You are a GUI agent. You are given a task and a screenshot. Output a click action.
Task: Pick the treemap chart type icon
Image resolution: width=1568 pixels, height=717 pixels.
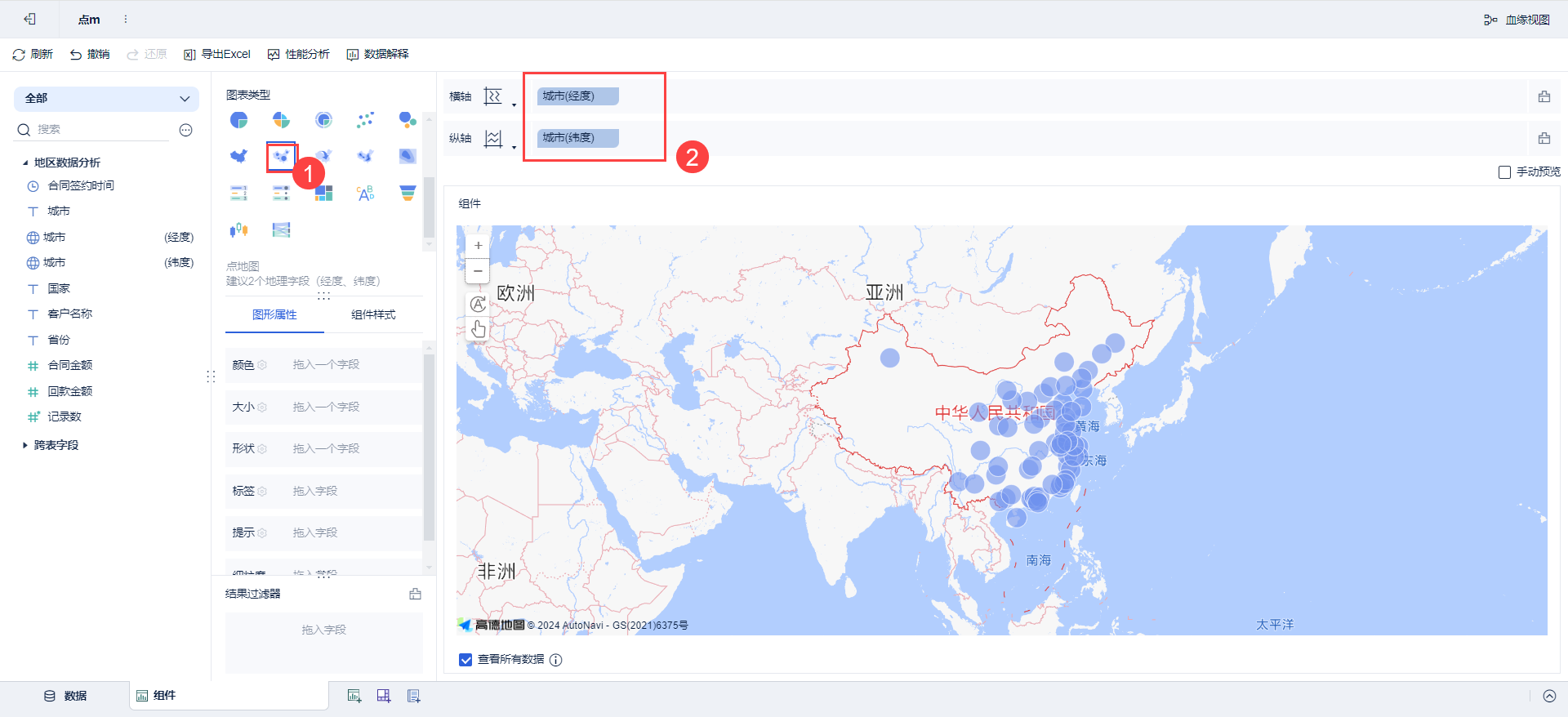[x=323, y=193]
